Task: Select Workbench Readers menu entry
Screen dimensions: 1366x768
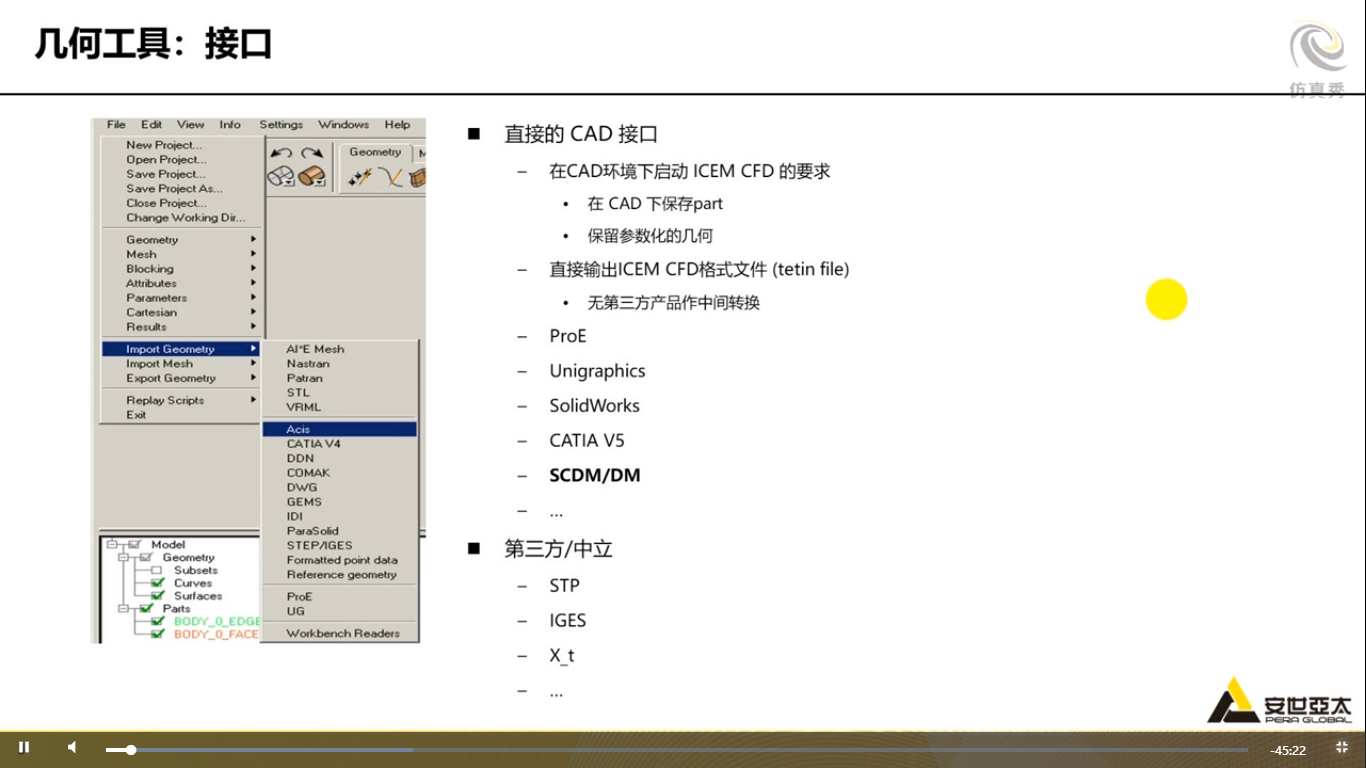Action: coord(345,633)
